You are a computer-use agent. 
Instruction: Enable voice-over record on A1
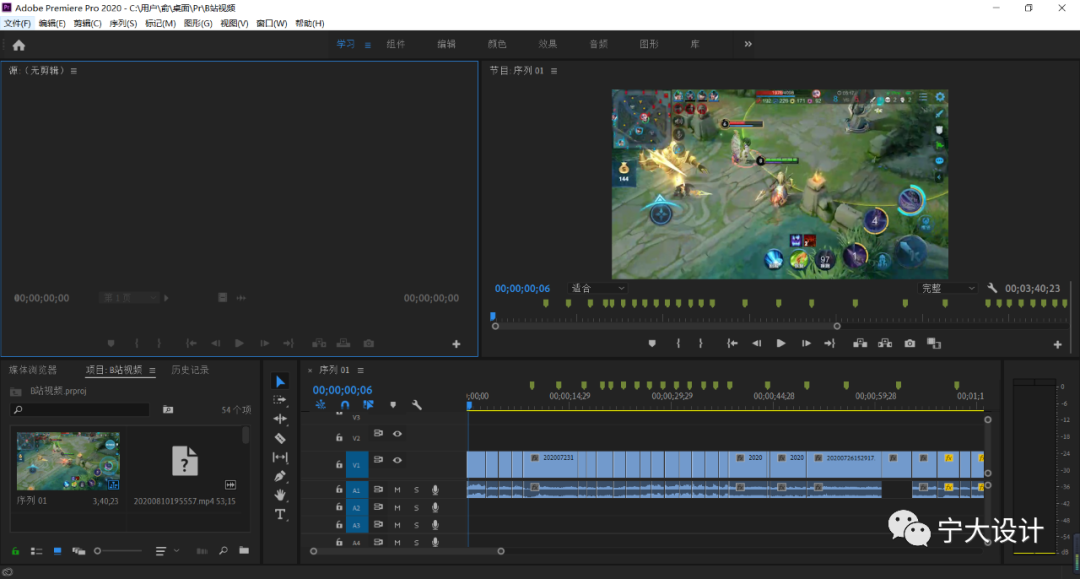point(435,490)
